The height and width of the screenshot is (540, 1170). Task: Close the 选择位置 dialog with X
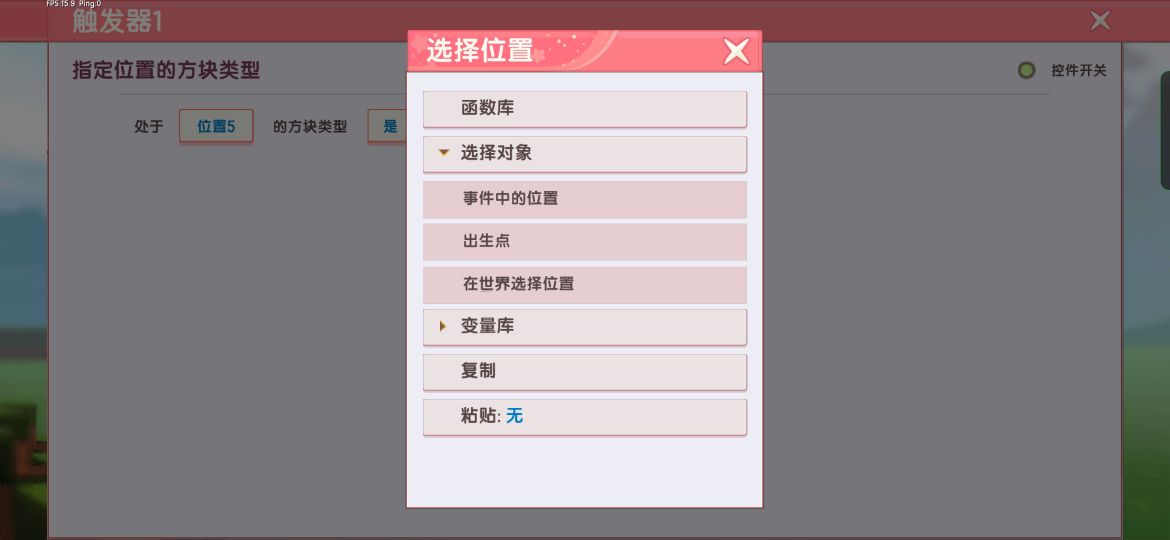736,51
